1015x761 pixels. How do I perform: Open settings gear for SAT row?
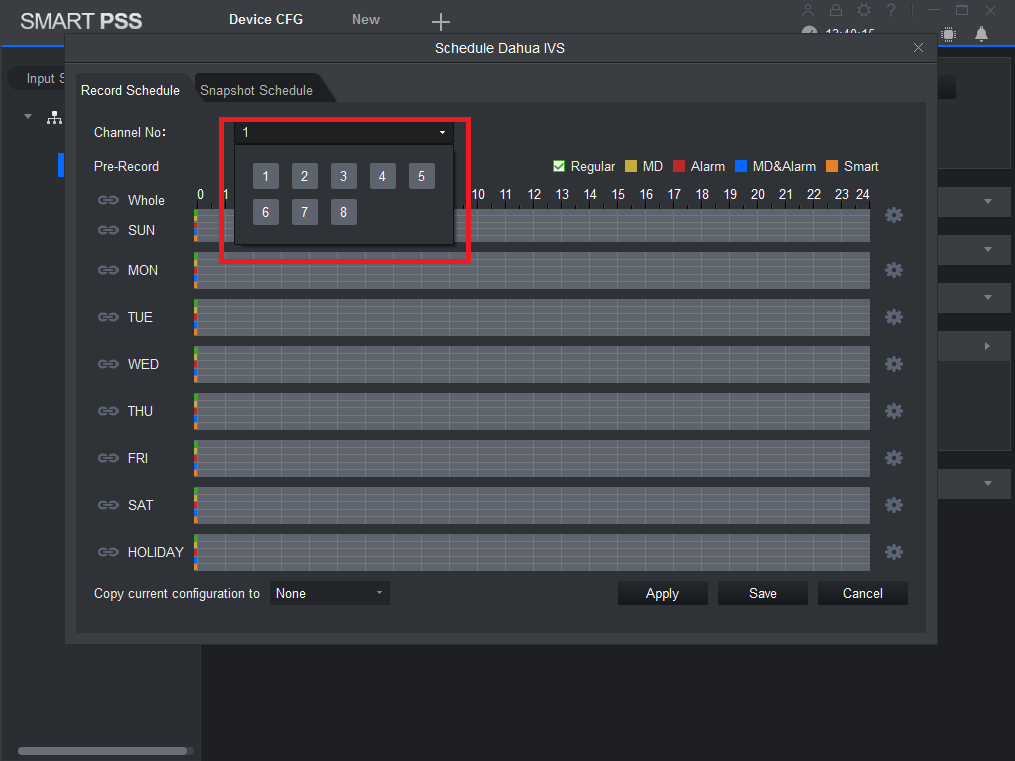893,505
